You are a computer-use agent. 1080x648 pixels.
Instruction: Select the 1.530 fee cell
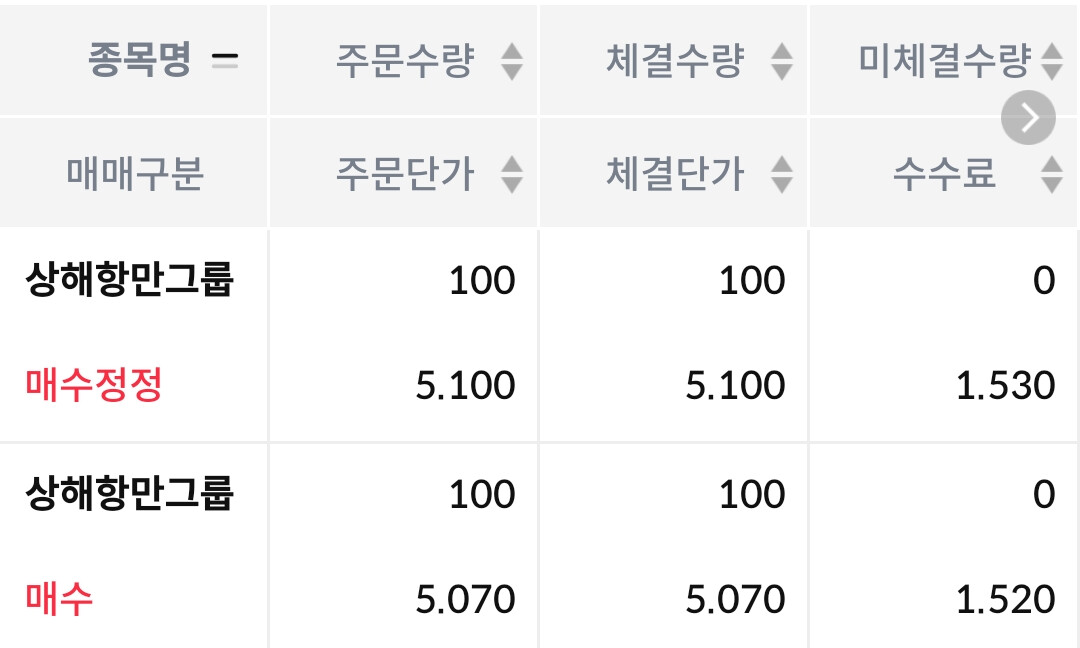(1005, 386)
